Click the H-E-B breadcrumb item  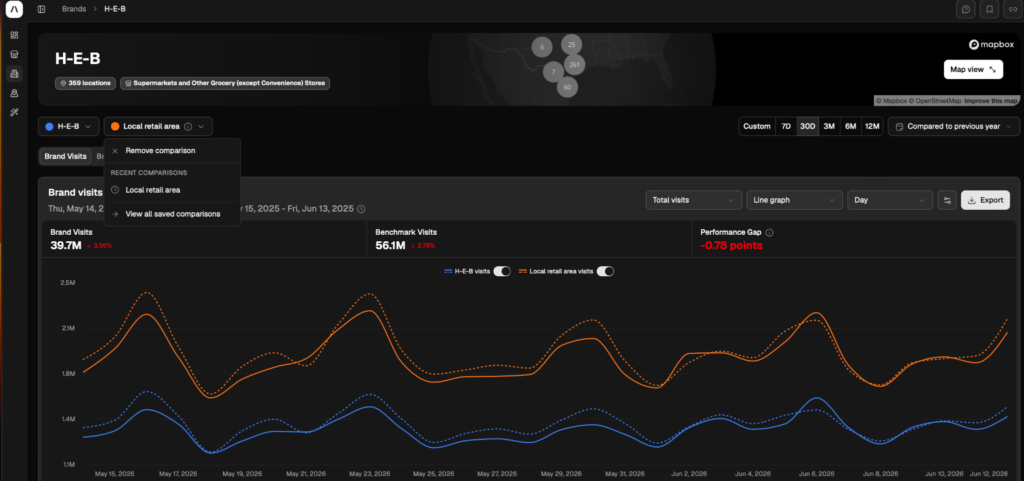coord(115,9)
